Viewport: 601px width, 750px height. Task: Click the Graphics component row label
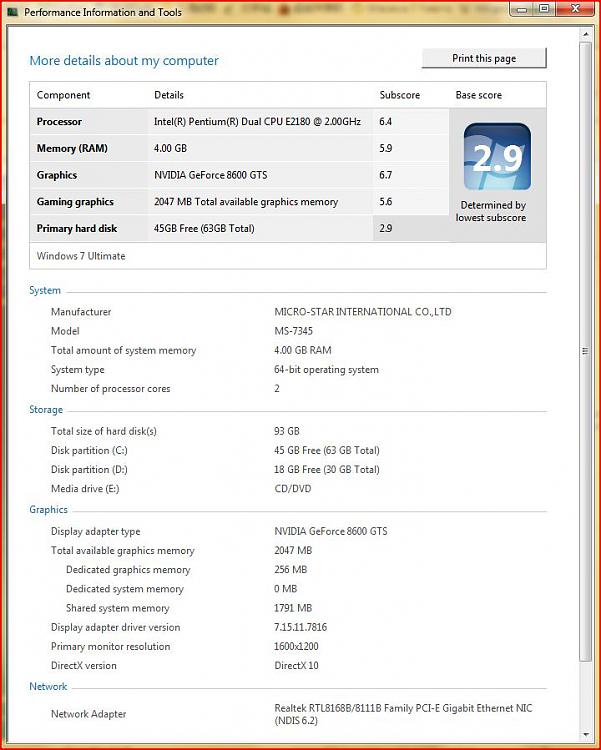coord(56,175)
